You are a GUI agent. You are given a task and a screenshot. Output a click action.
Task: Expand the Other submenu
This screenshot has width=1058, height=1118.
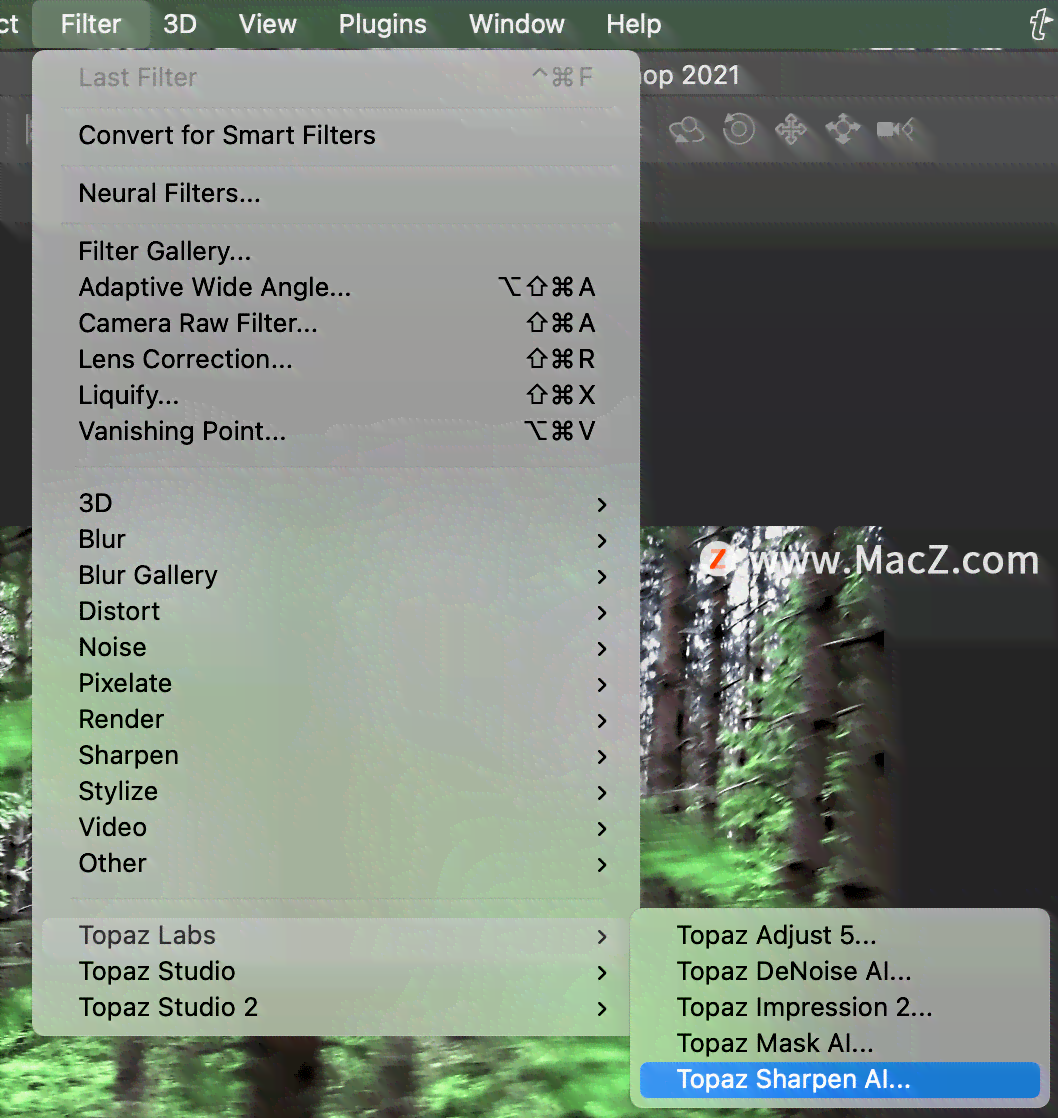pos(335,863)
